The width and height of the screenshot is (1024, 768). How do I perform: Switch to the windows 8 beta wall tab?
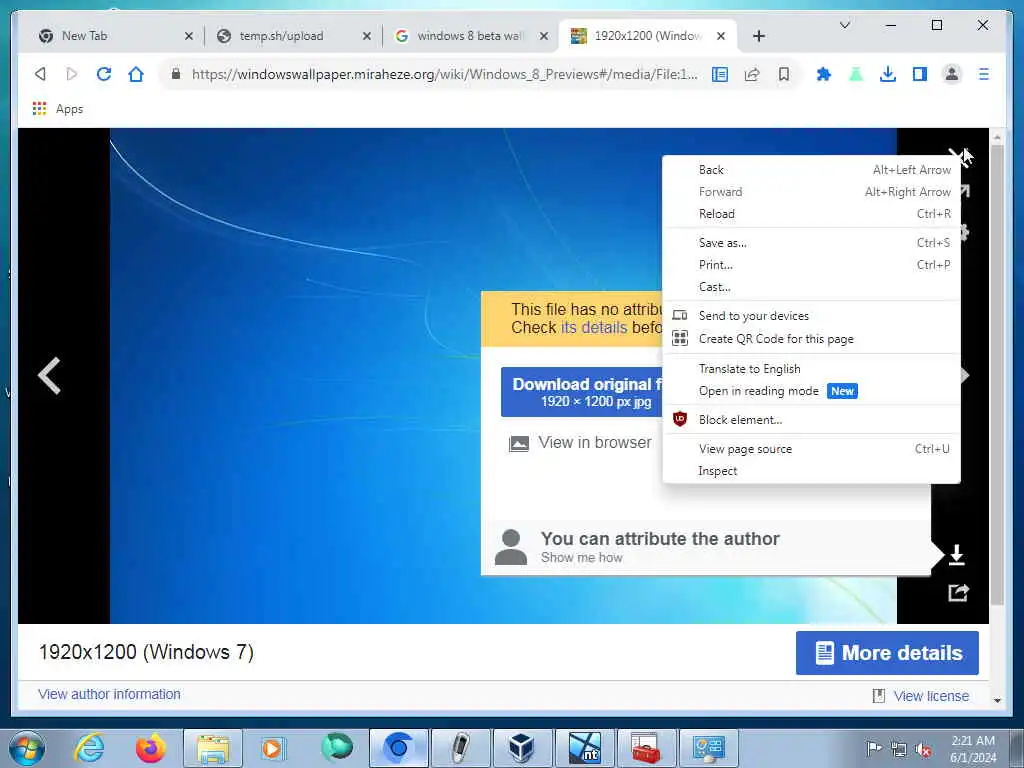[x=470, y=36]
